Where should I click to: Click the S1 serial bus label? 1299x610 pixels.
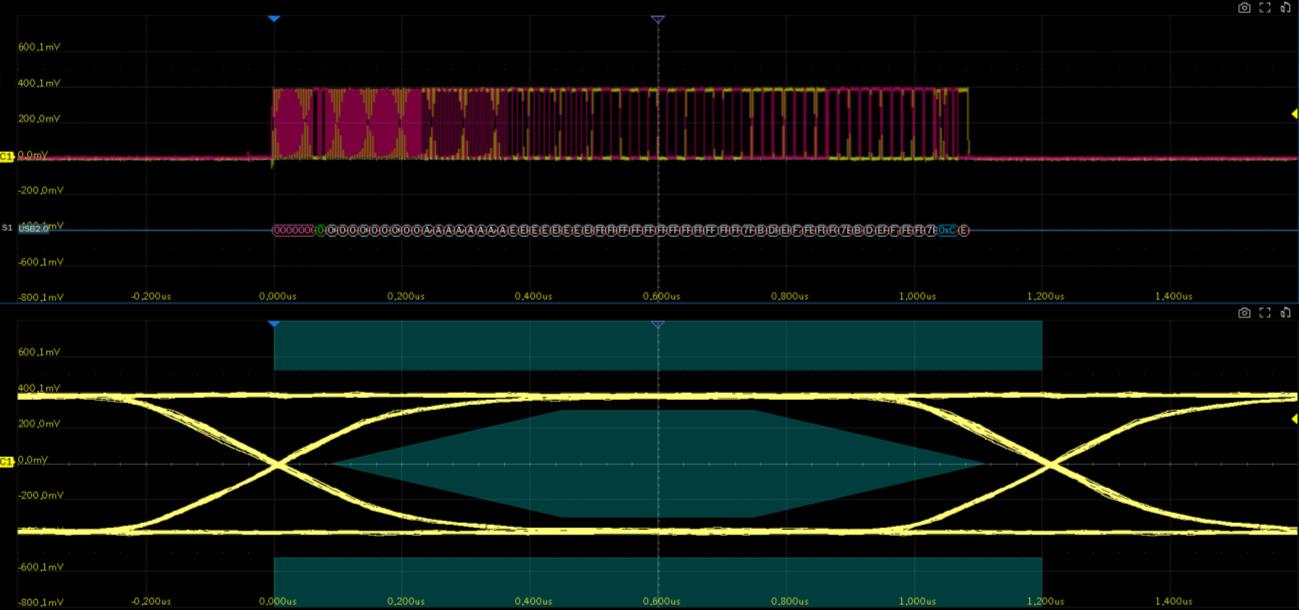pos(7,228)
